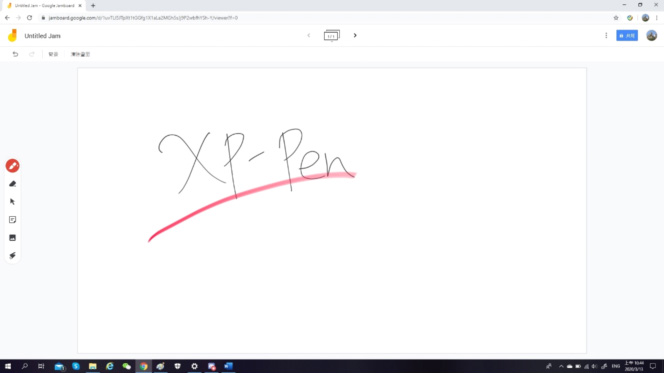Click the blue Share button
The image size is (665, 374).
pos(627,36)
